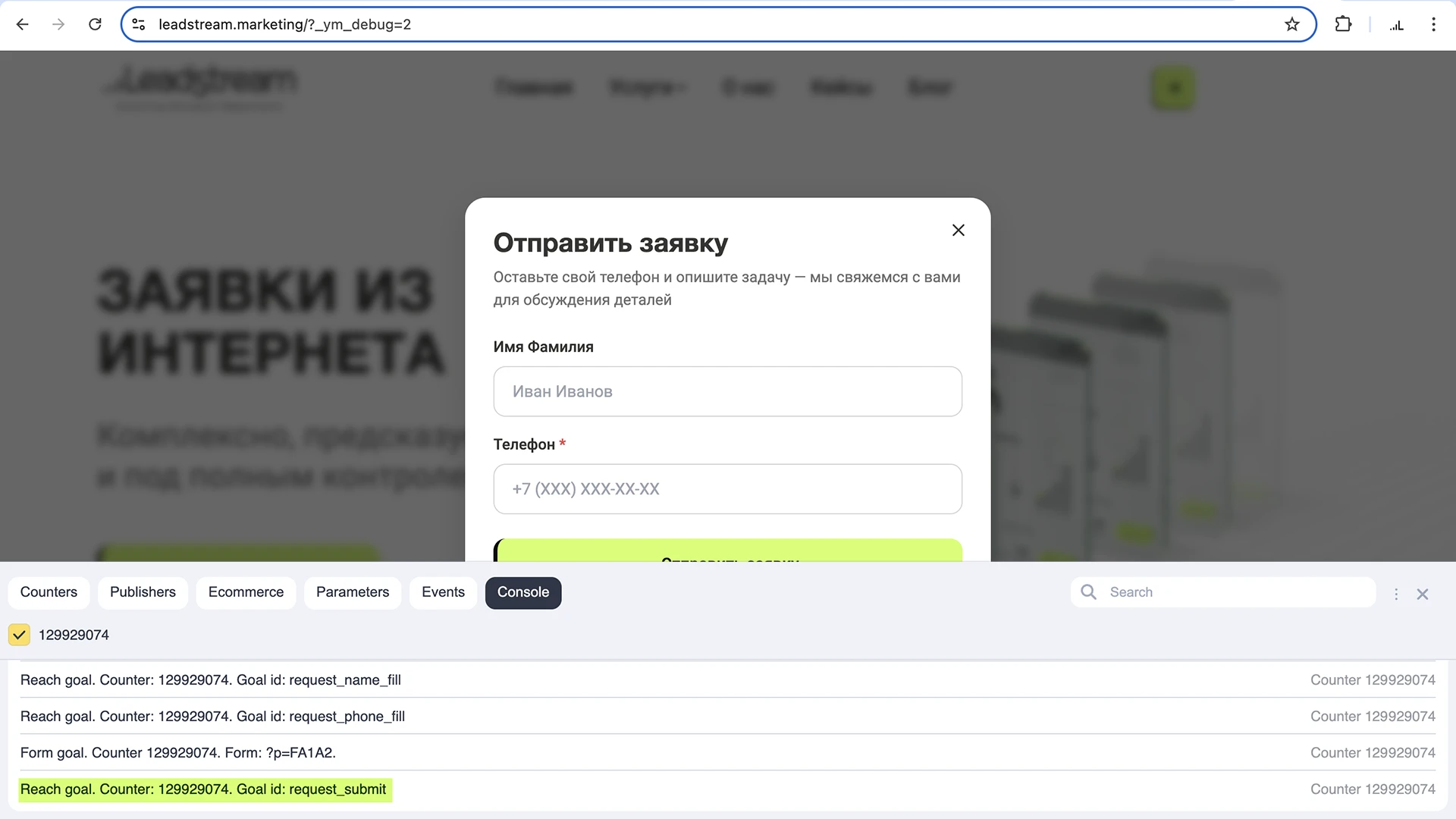
Task: Select the highlighted request_submit log row
Action: click(x=728, y=789)
